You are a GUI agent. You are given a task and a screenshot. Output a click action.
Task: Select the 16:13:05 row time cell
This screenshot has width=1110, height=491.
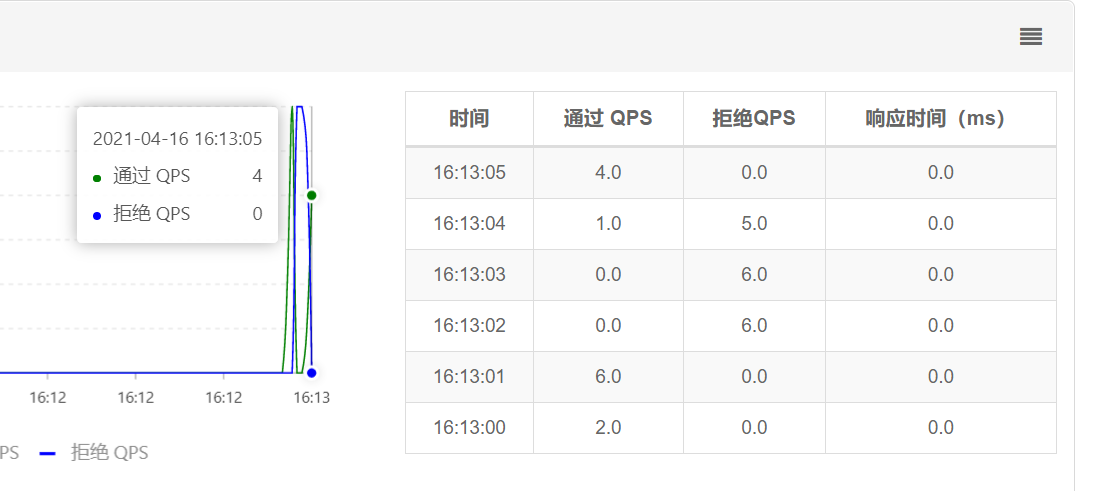click(469, 173)
